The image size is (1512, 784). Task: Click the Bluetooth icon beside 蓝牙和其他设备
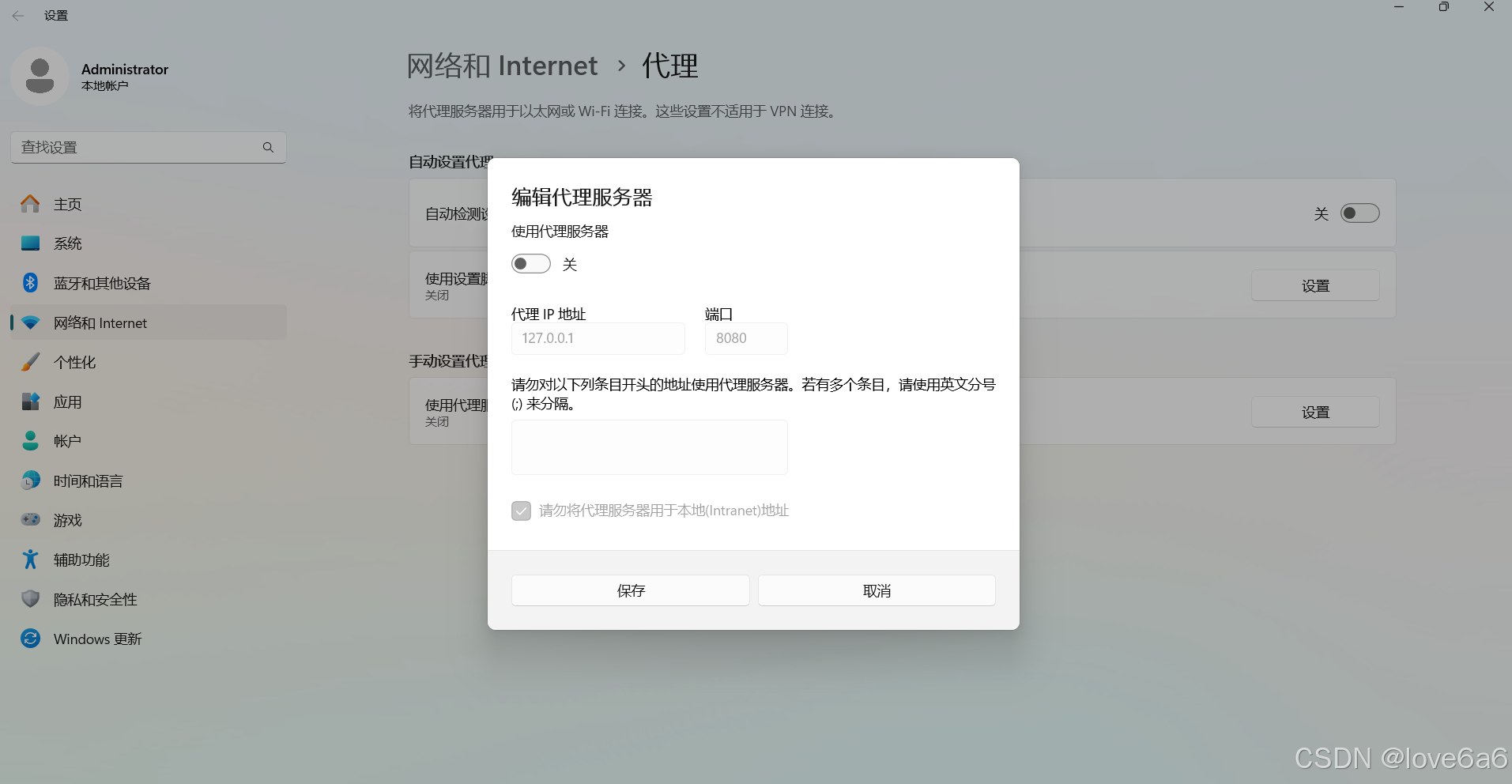tap(30, 283)
